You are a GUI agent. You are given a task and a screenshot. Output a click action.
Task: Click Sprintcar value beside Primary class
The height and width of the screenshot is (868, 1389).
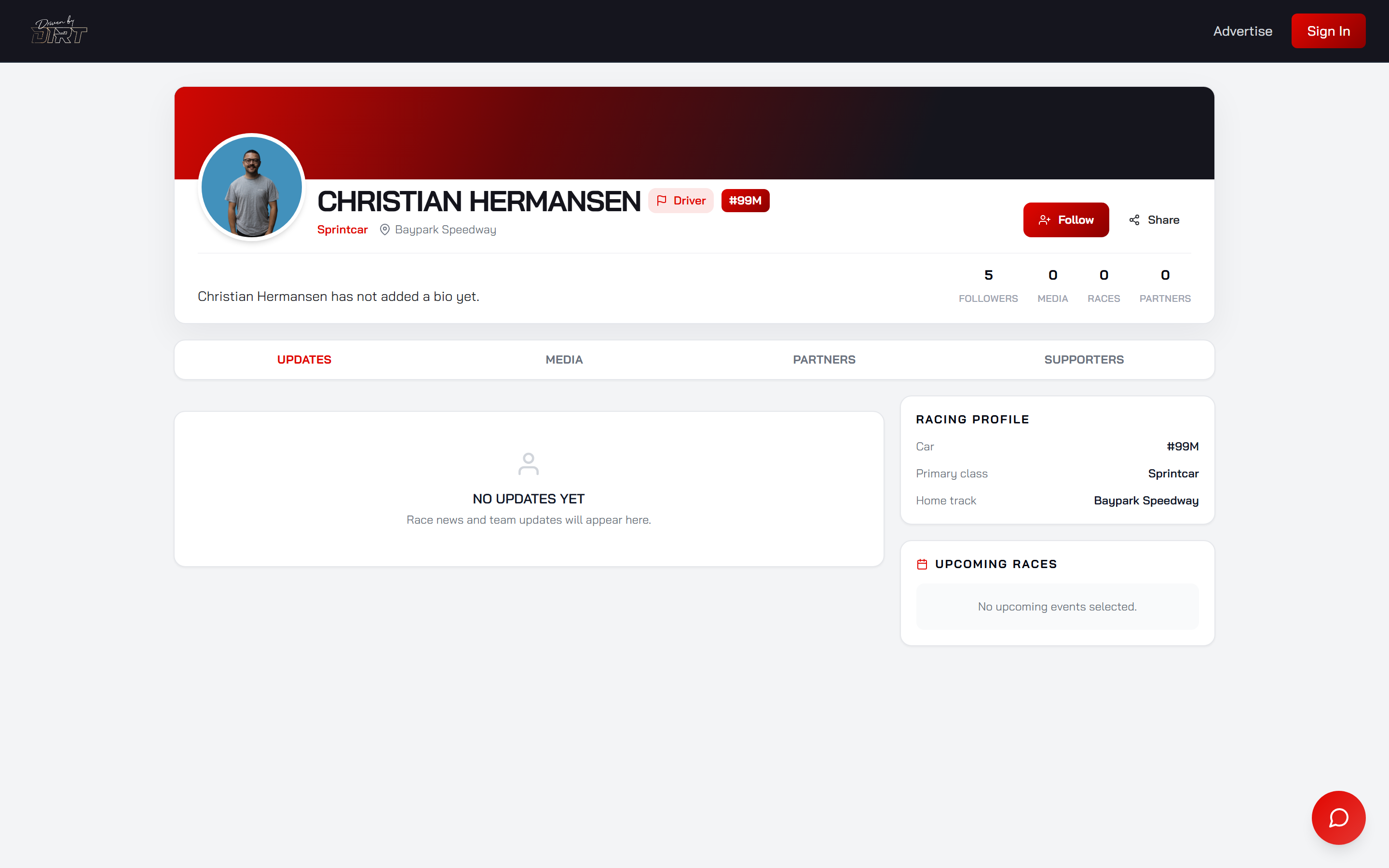[x=1173, y=474]
